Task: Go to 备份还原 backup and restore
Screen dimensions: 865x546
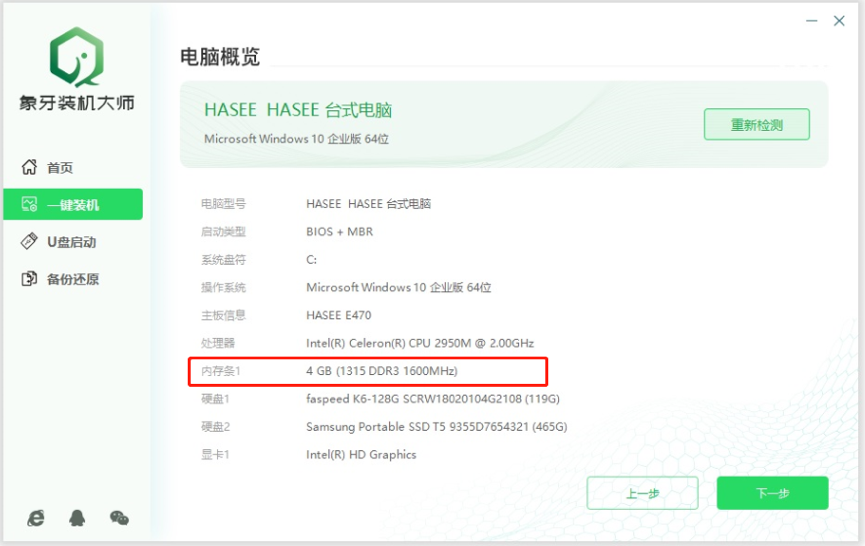Action: [x=72, y=279]
